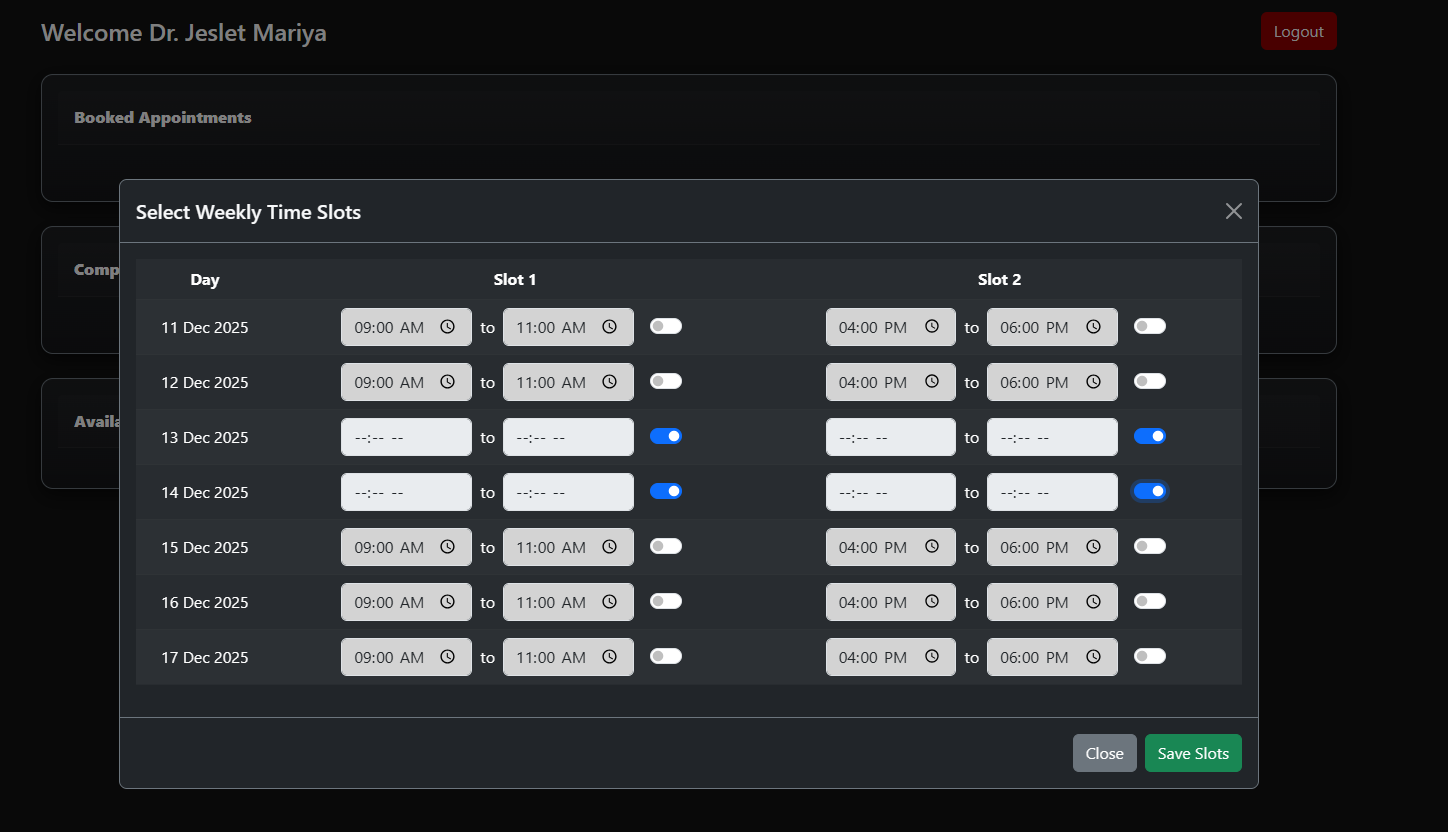
Task: Click the "Day" column header
Action: (x=205, y=280)
